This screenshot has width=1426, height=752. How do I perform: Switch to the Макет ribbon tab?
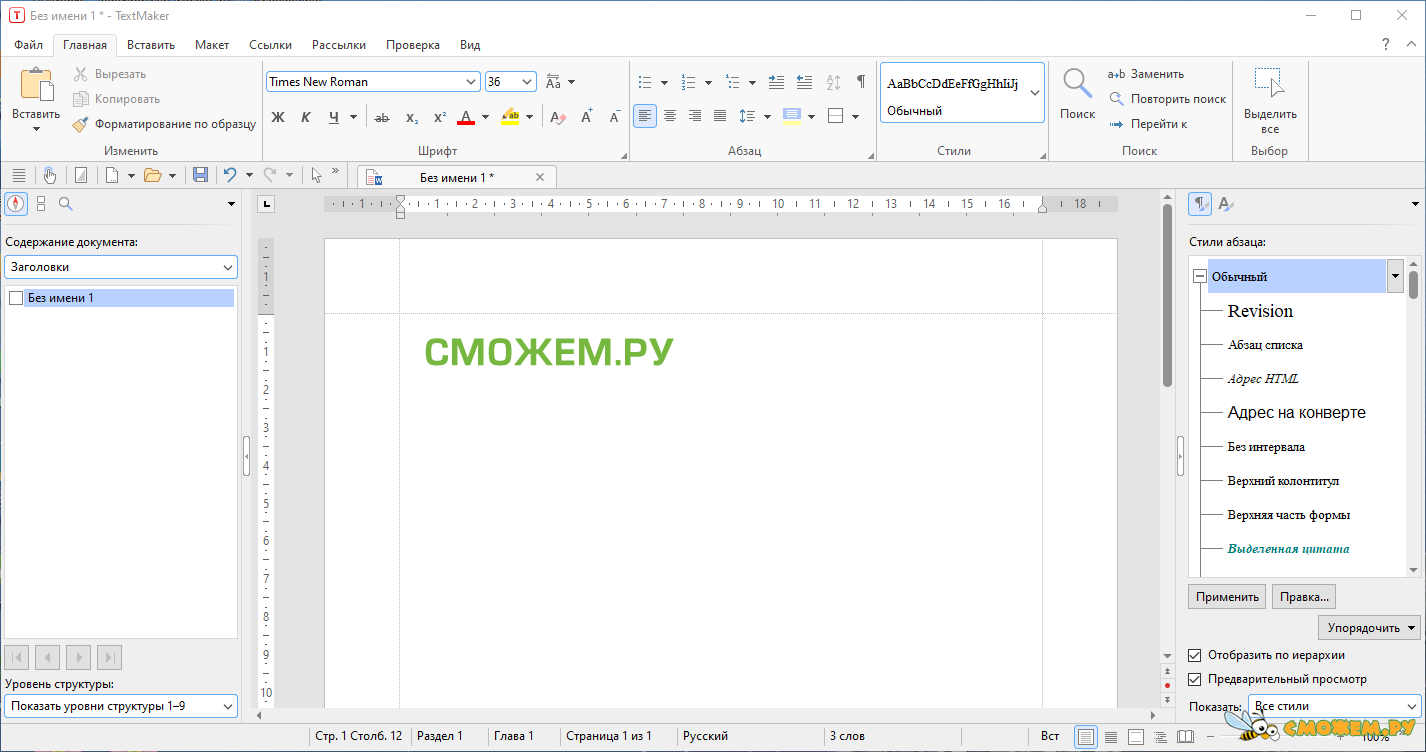(x=212, y=45)
